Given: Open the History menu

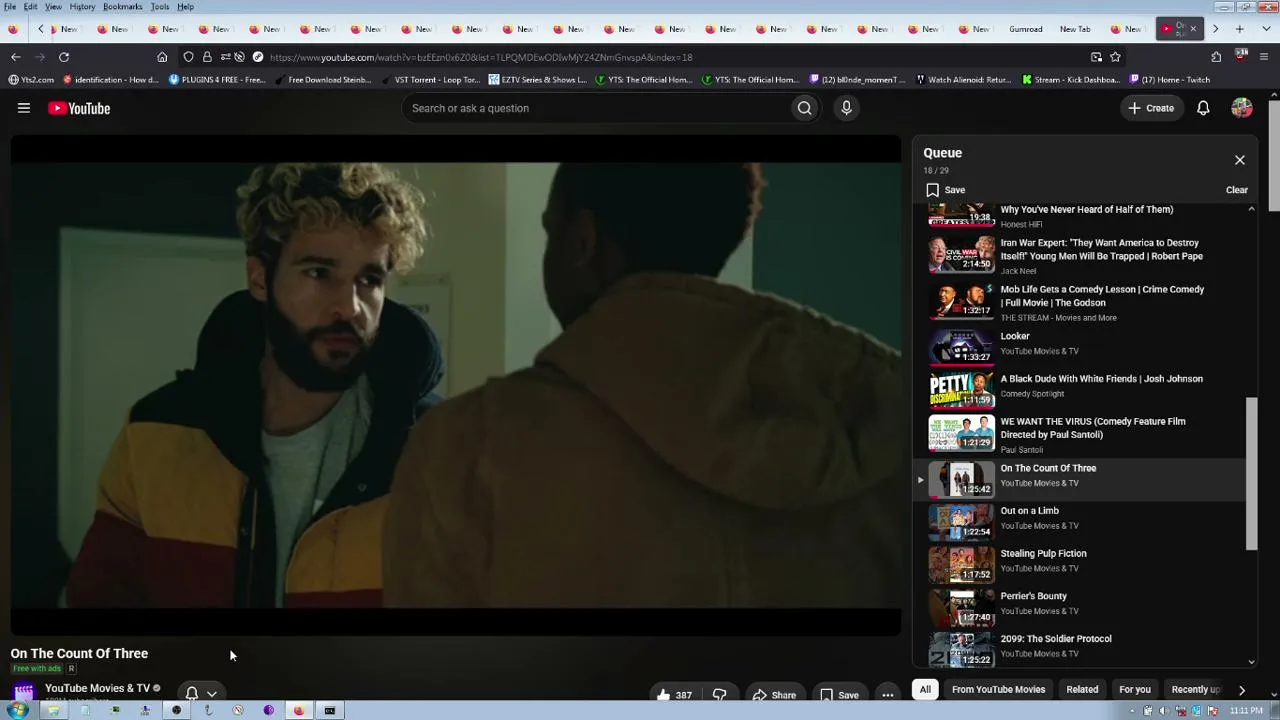Looking at the screenshot, I should (x=82, y=7).
